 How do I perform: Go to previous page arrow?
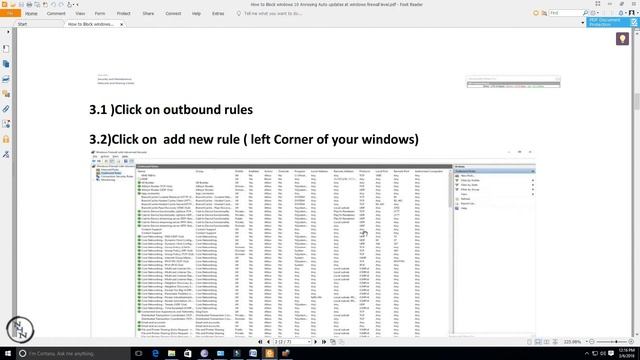tap(268, 342)
